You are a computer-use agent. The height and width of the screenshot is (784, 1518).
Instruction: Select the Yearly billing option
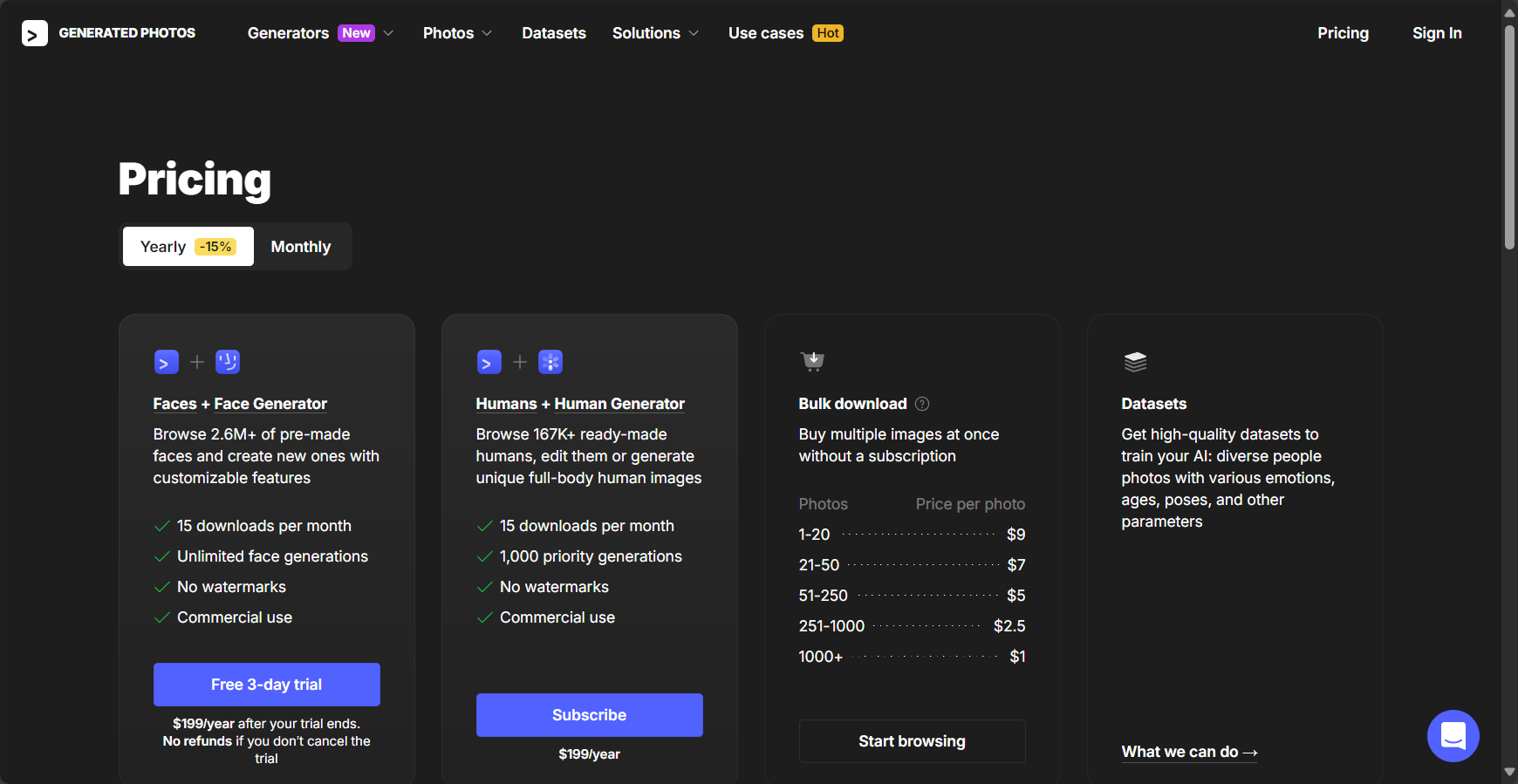coord(188,247)
